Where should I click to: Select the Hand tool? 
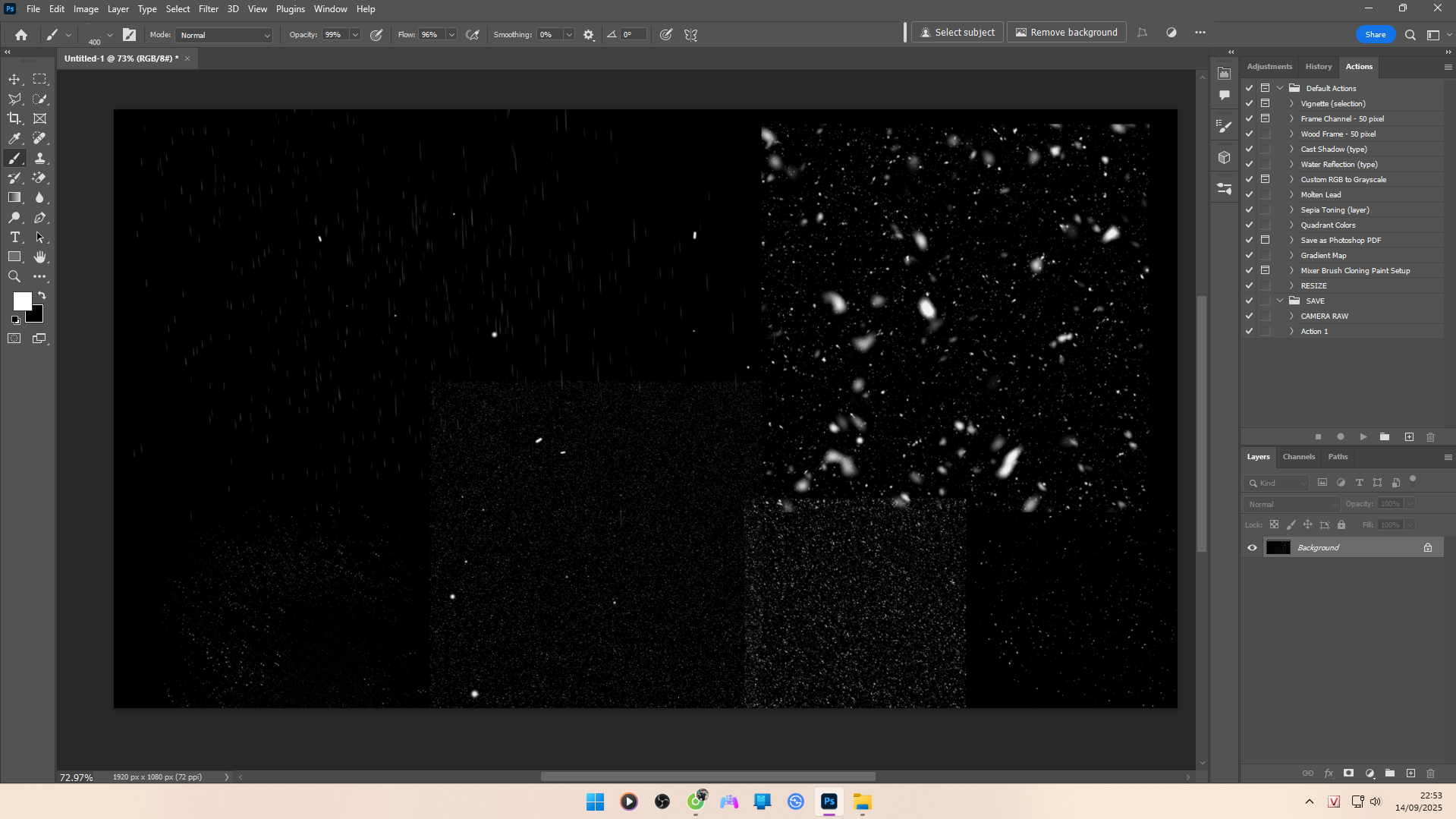pyautogui.click(x=40, y=257)
